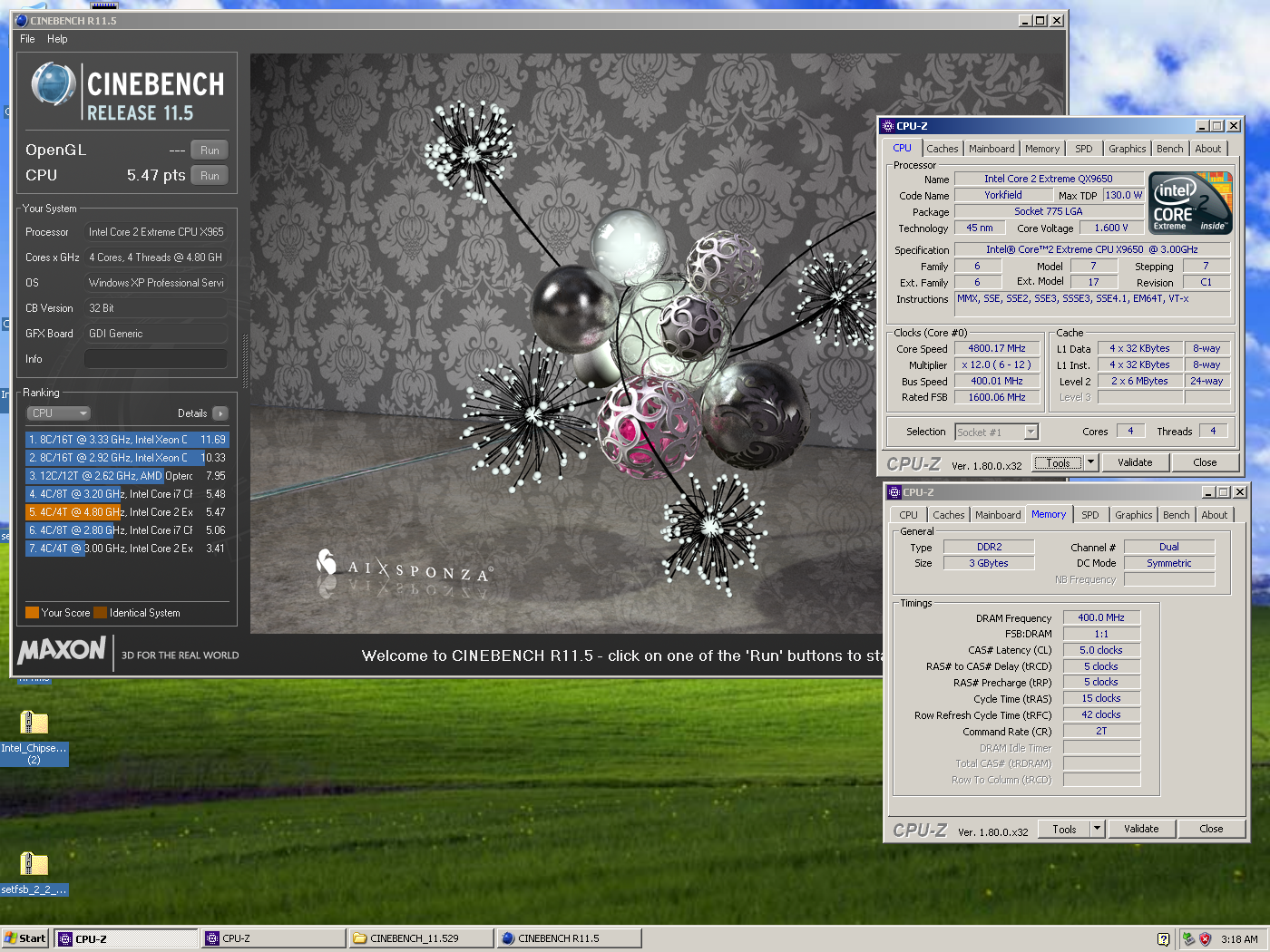1270x952 pixels.
Task: Open CINEBENCH_11.529 folder from taskbar
Action: tap(422, 938)
